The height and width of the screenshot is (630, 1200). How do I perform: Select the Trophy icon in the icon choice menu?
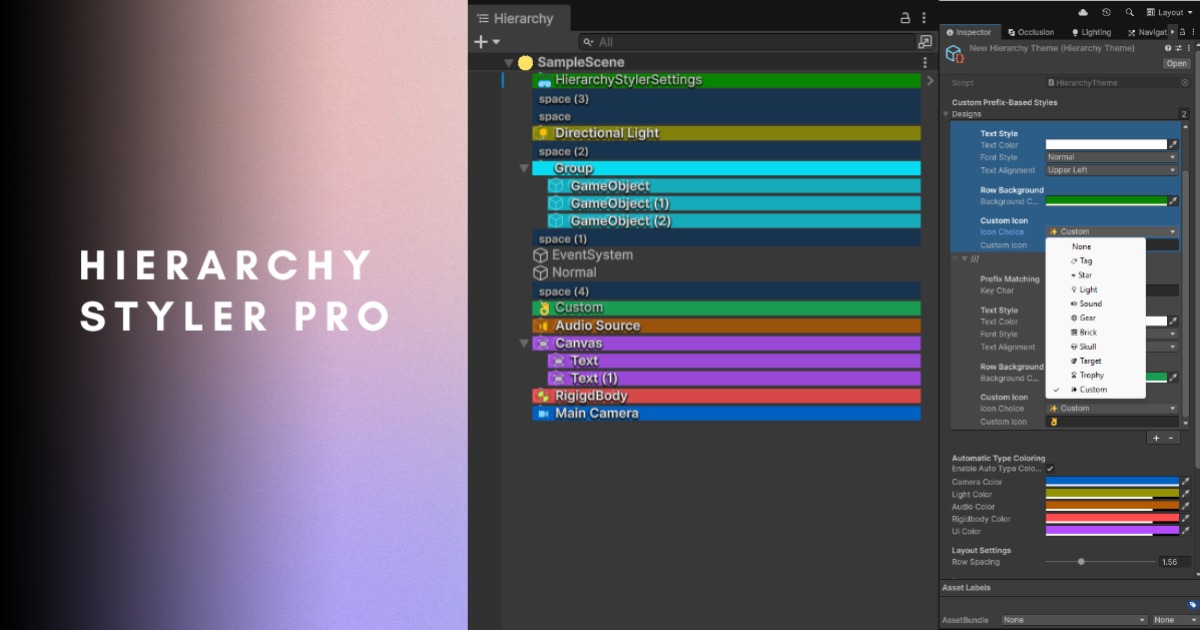(1087, 374)
